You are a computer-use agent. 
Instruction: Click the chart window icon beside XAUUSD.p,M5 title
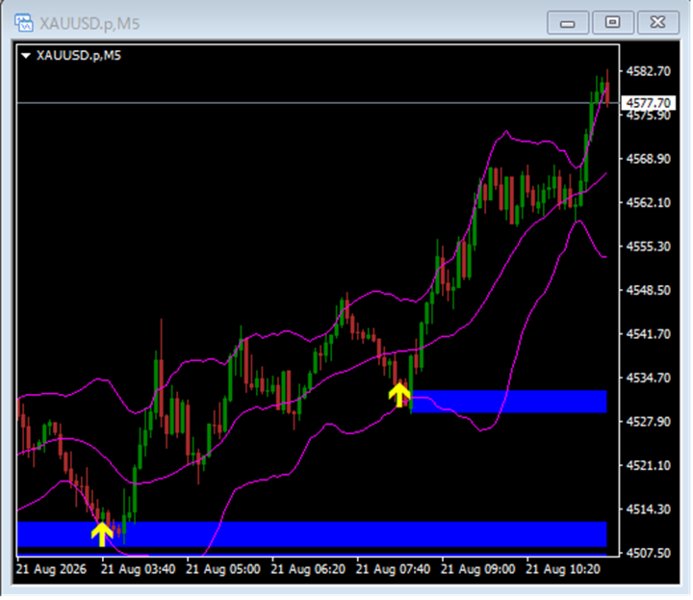pyautogui.click(x=23, y=23)
